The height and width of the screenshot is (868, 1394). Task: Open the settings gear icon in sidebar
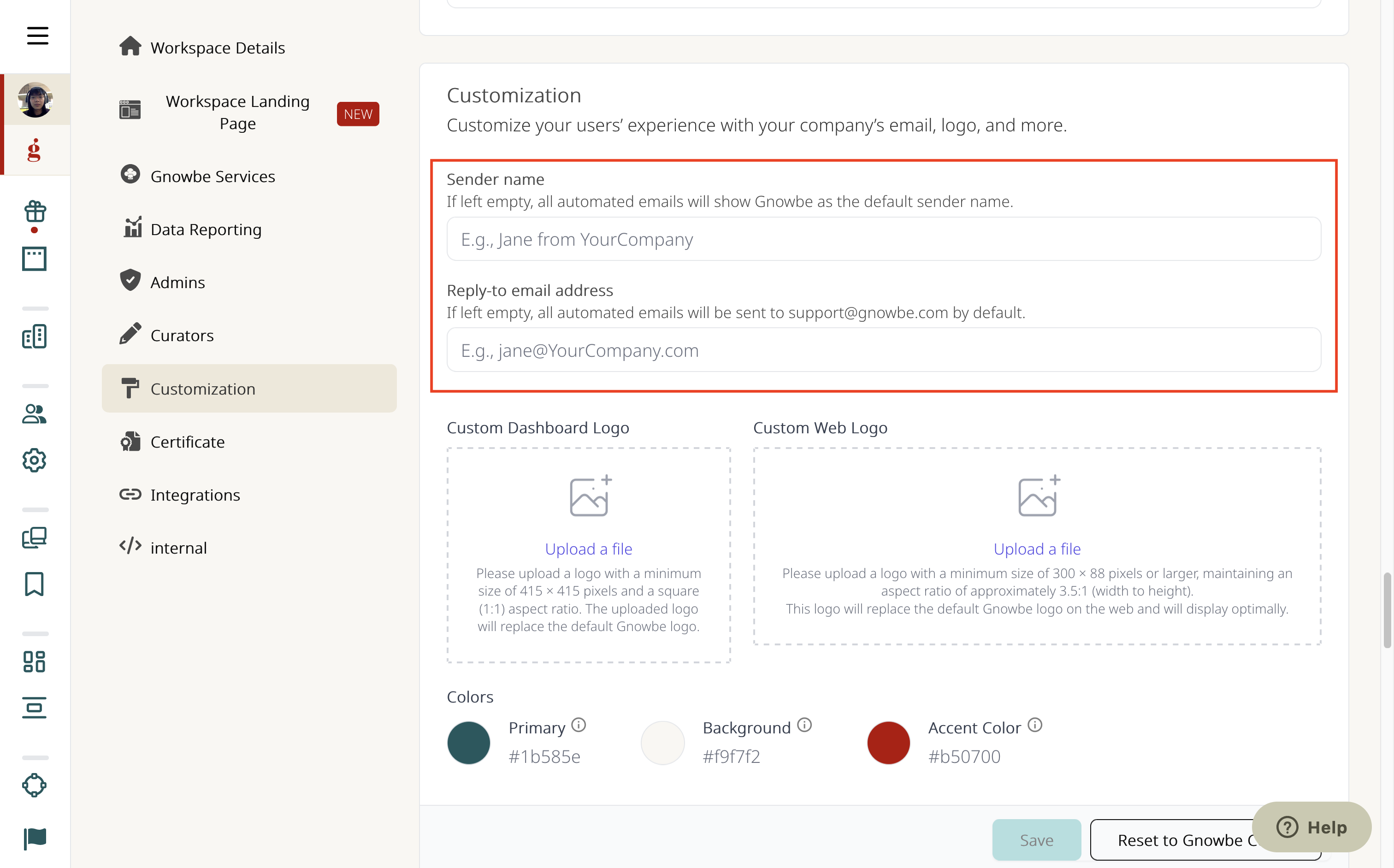pyautogui.click(x=35, y=460)
